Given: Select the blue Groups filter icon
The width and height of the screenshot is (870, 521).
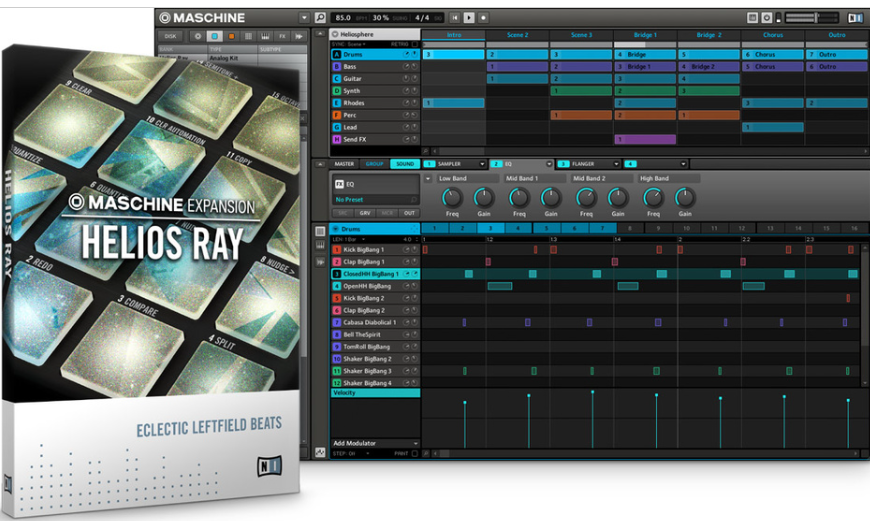Looking at the screenshot, I should 214,36.
